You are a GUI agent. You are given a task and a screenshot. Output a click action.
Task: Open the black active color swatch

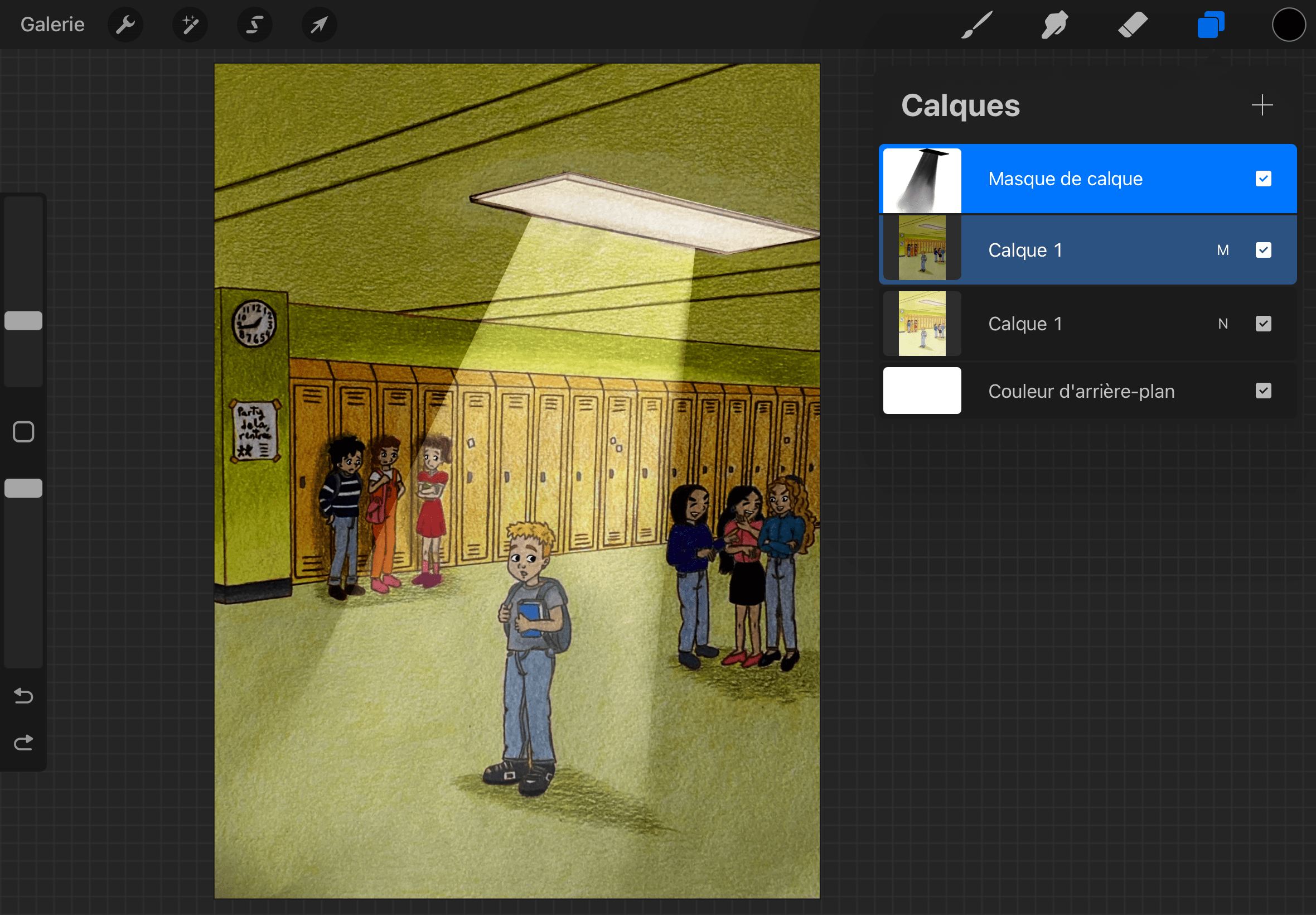(x=1289, y=25)
